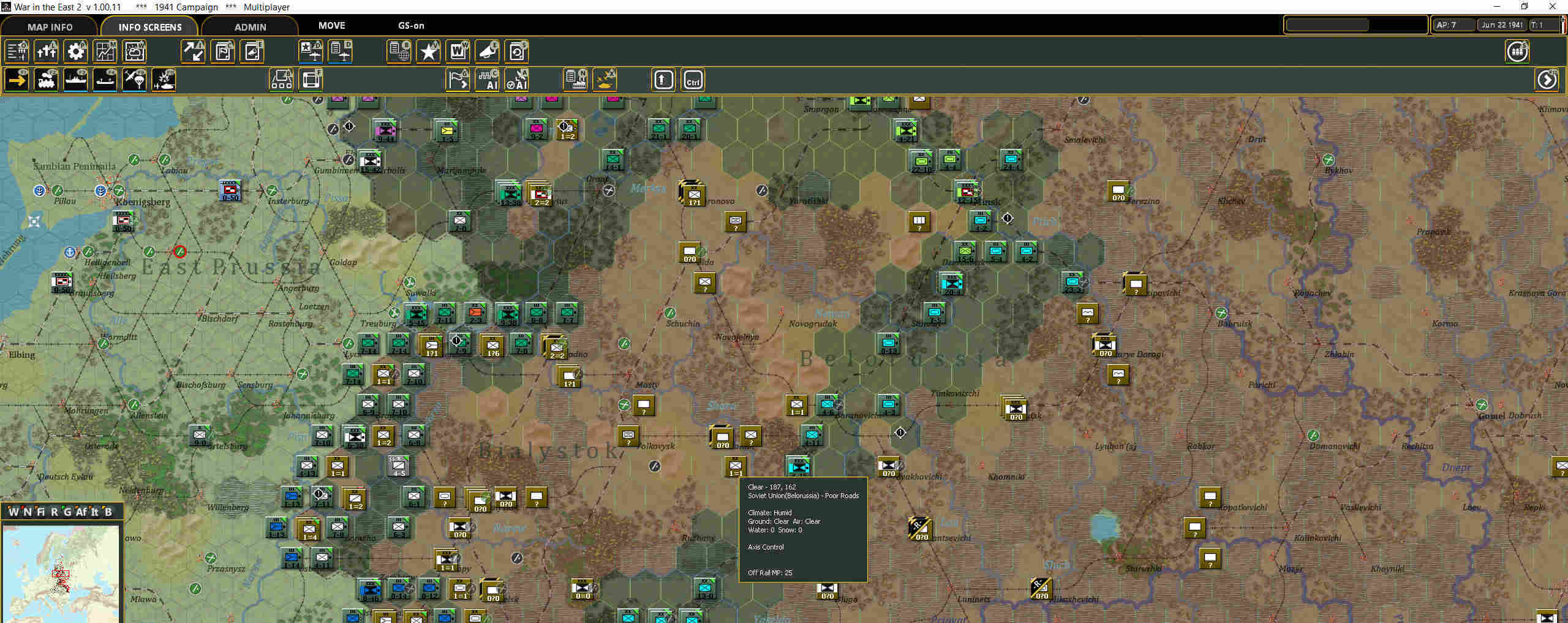1568x623 pixels.
Task: Open the air directive list icon
Action: [x=341, y=51]
